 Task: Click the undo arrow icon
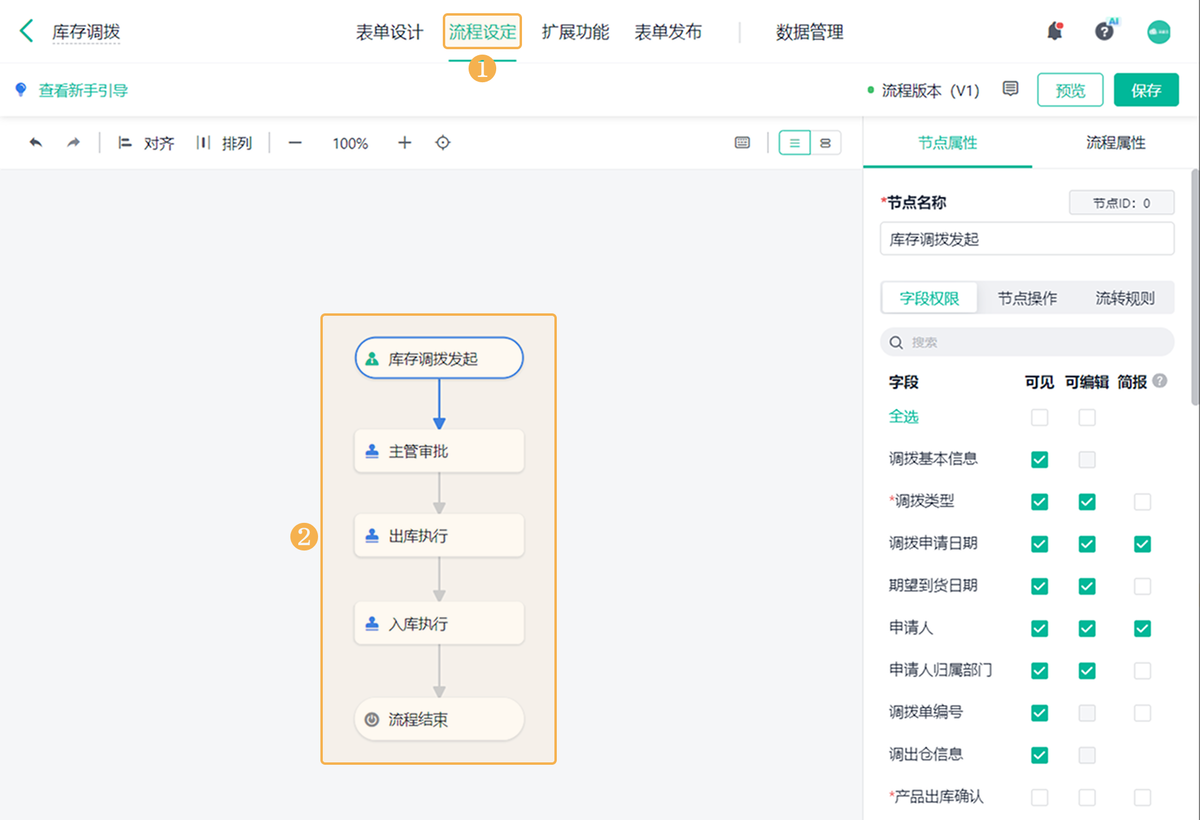pos(36,143)
